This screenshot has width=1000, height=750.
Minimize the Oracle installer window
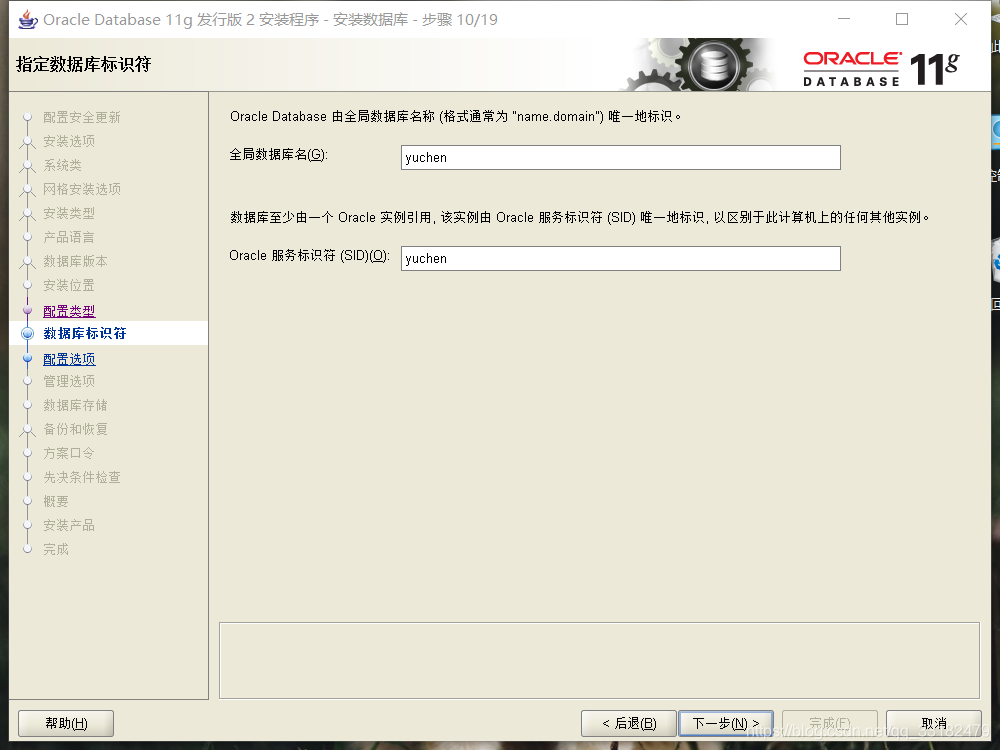click(844, 20)
